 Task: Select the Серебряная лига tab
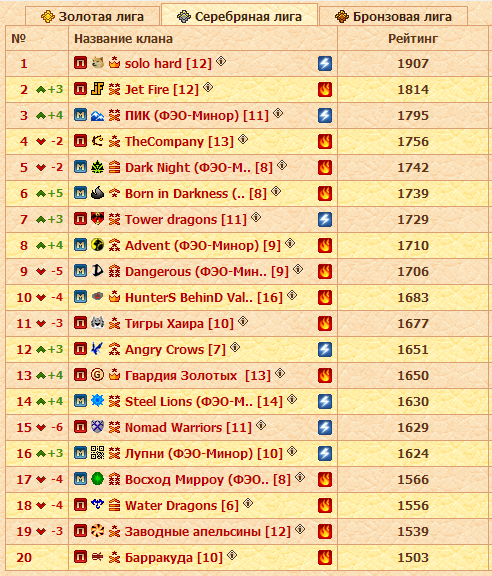(x=239, y=16)
